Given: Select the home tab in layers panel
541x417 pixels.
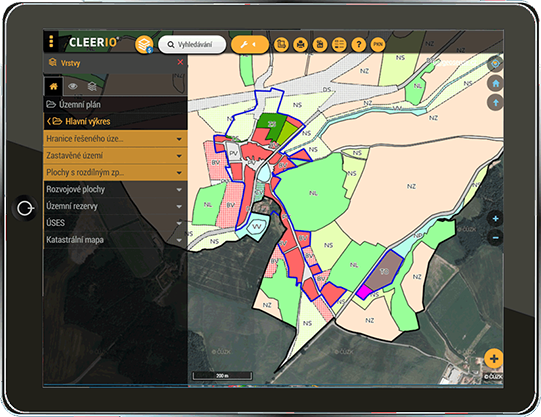Looking at the screenshot, I should (x=53, y=86).
